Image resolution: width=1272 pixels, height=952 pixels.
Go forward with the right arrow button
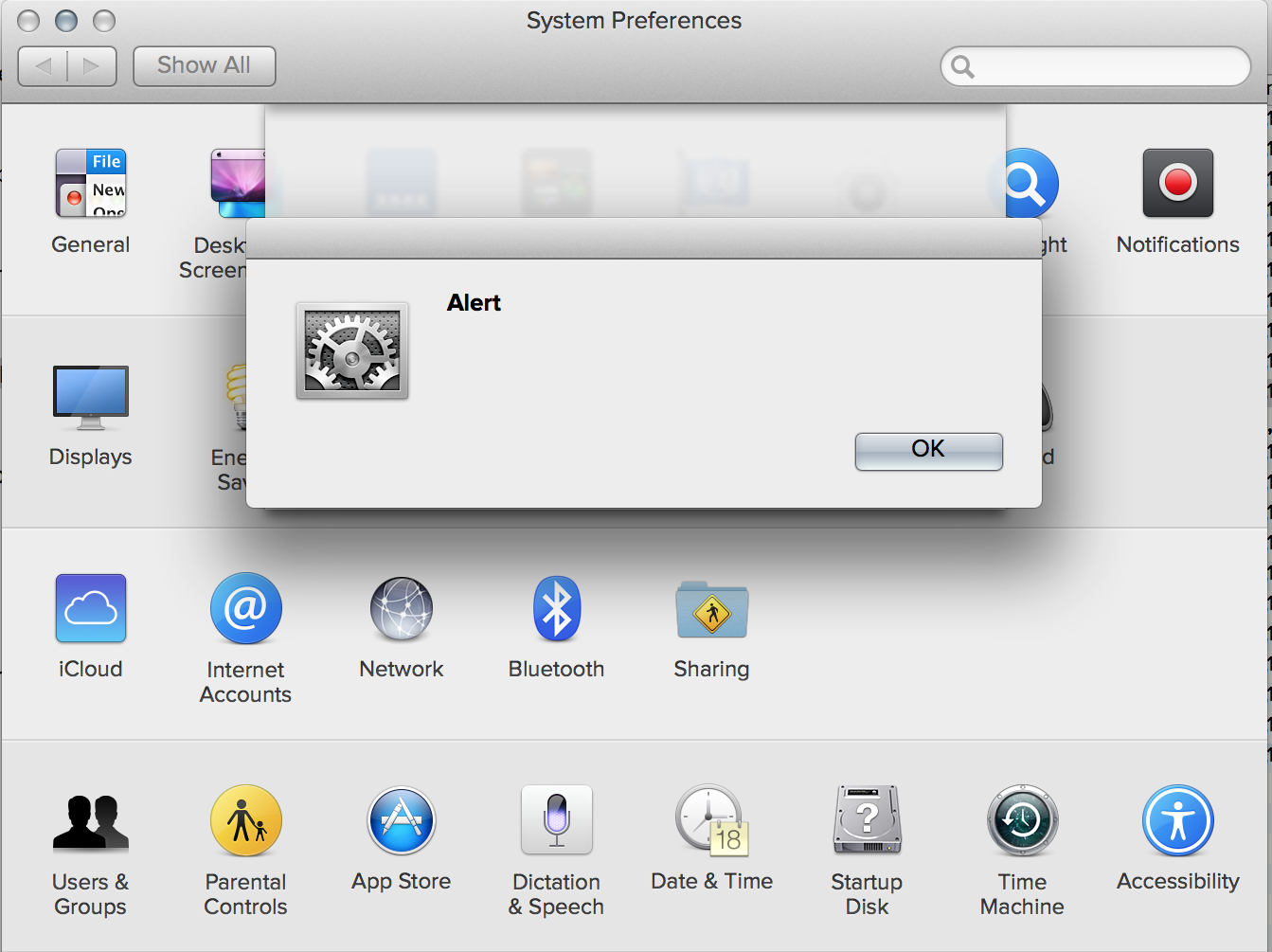[x=92, y=65]
